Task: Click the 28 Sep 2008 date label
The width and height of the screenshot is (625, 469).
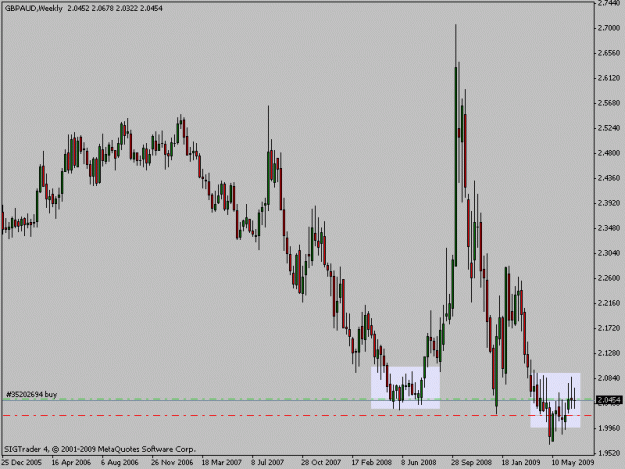Action: (x=472, y=462)
